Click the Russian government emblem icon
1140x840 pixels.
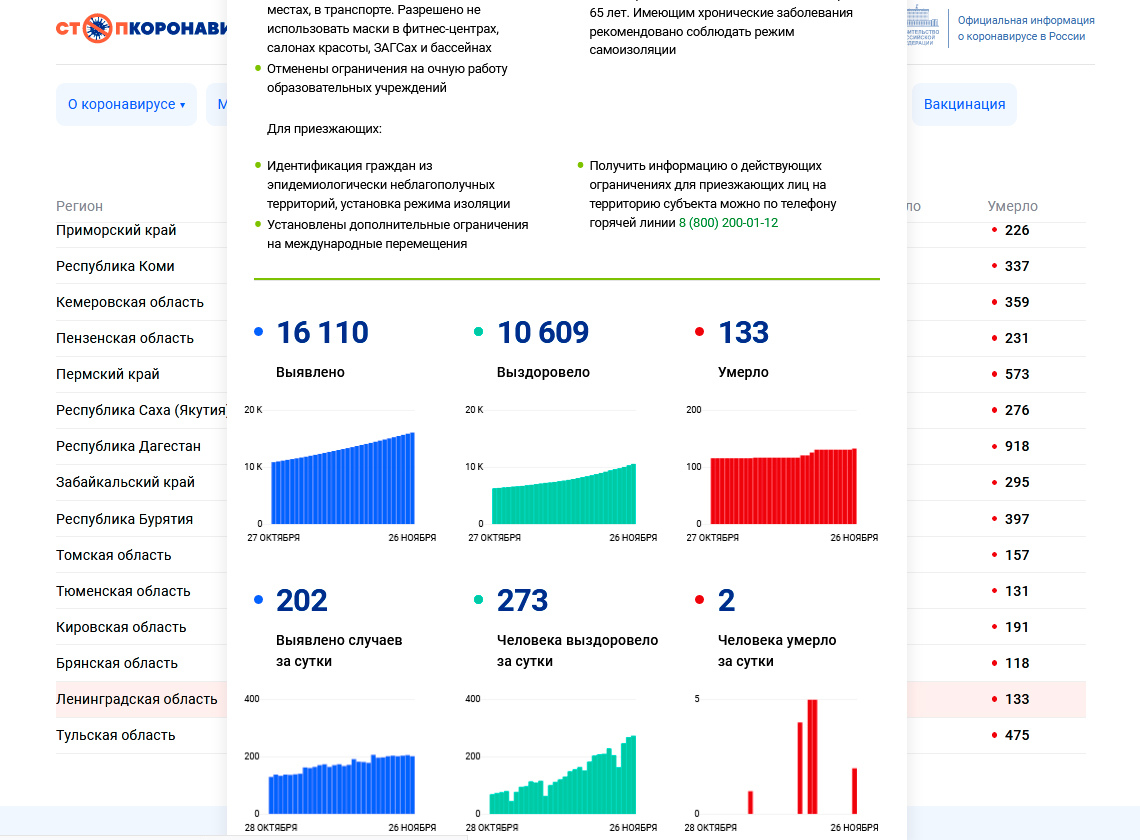923,27
